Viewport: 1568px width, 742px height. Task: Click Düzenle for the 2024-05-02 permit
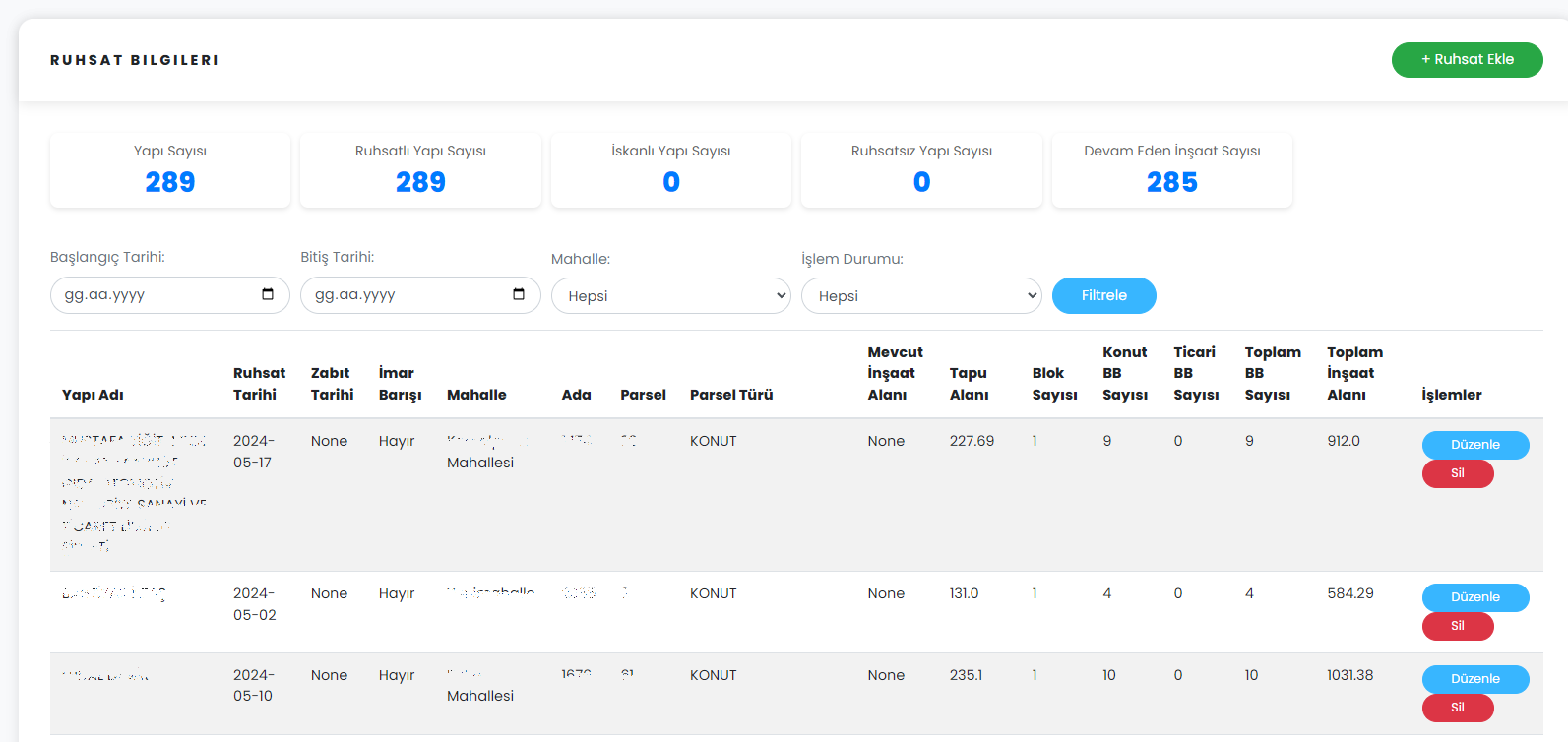1474,597
